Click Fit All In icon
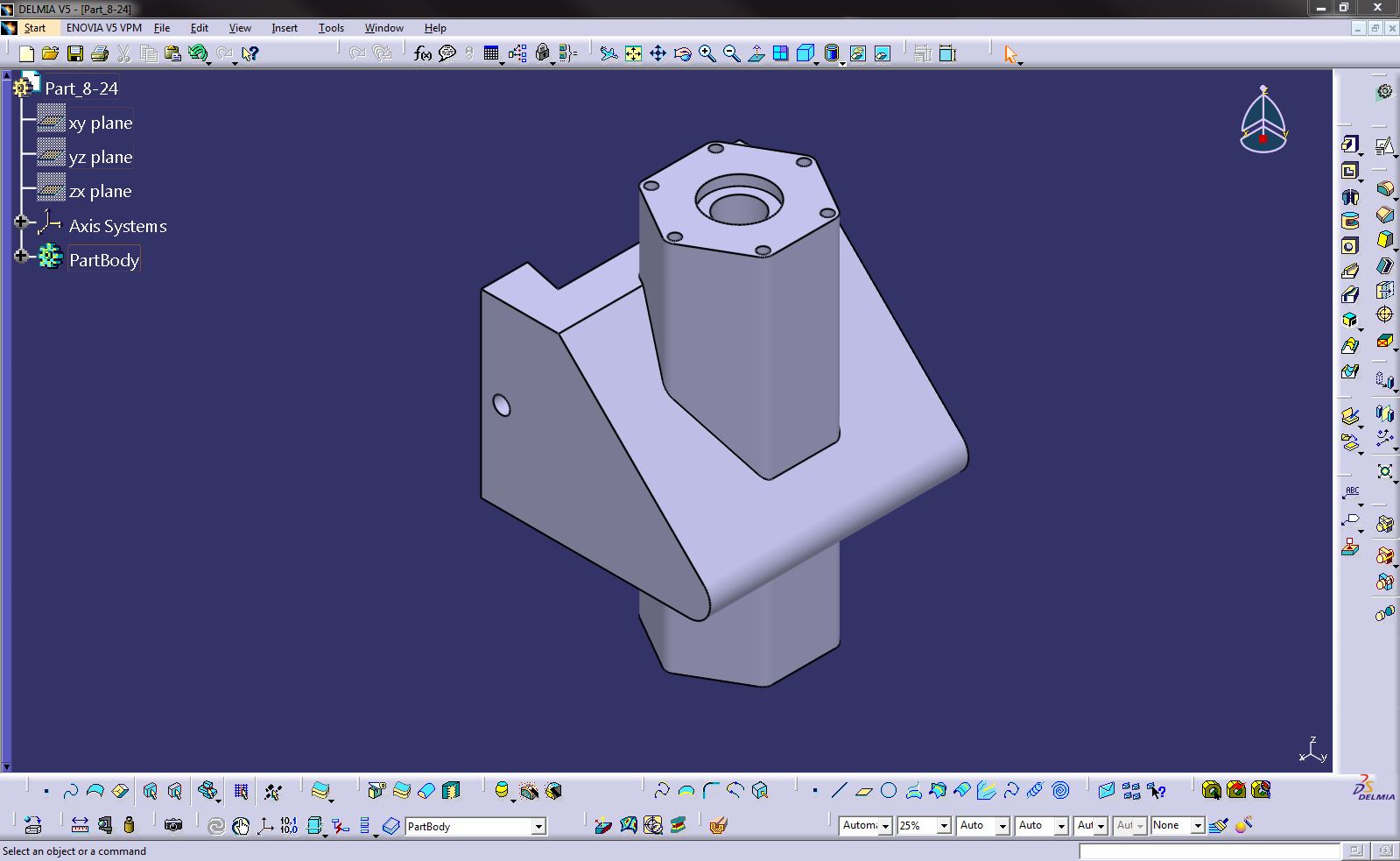Viewport: 1400px width, 861px height. pyautogui.click(x=633, y=54)
